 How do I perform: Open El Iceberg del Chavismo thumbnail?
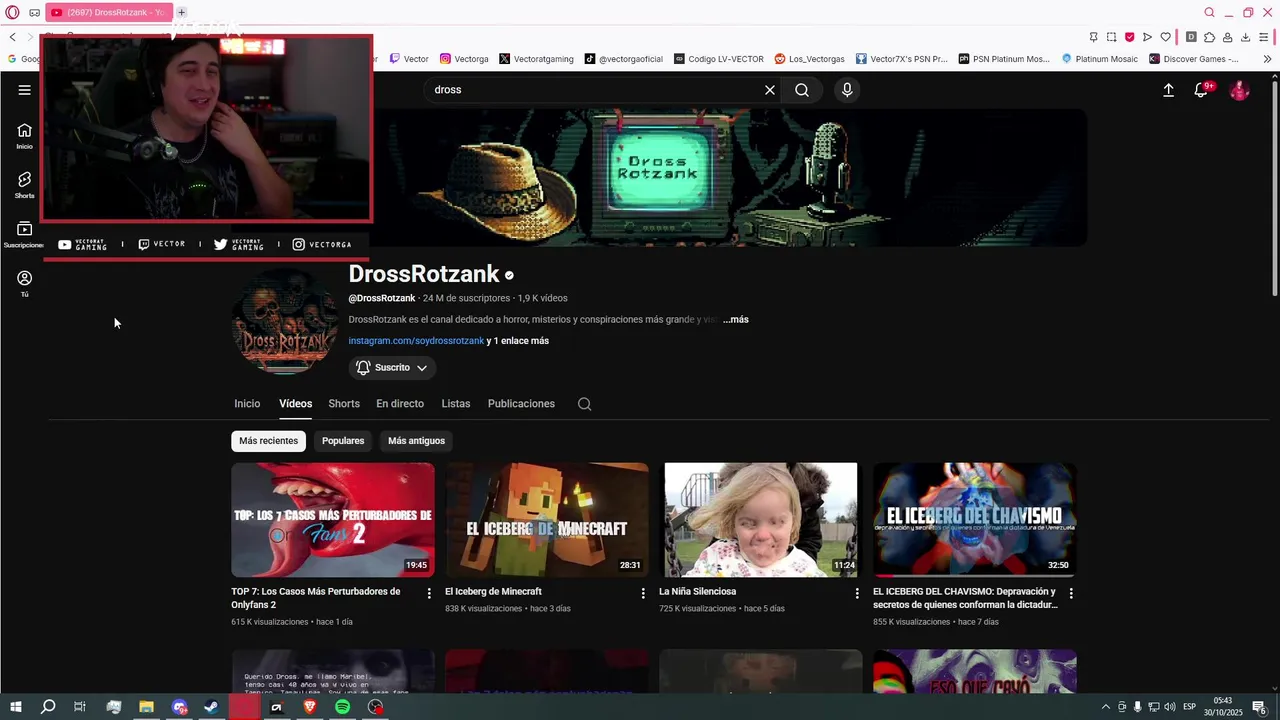[975, 520]
